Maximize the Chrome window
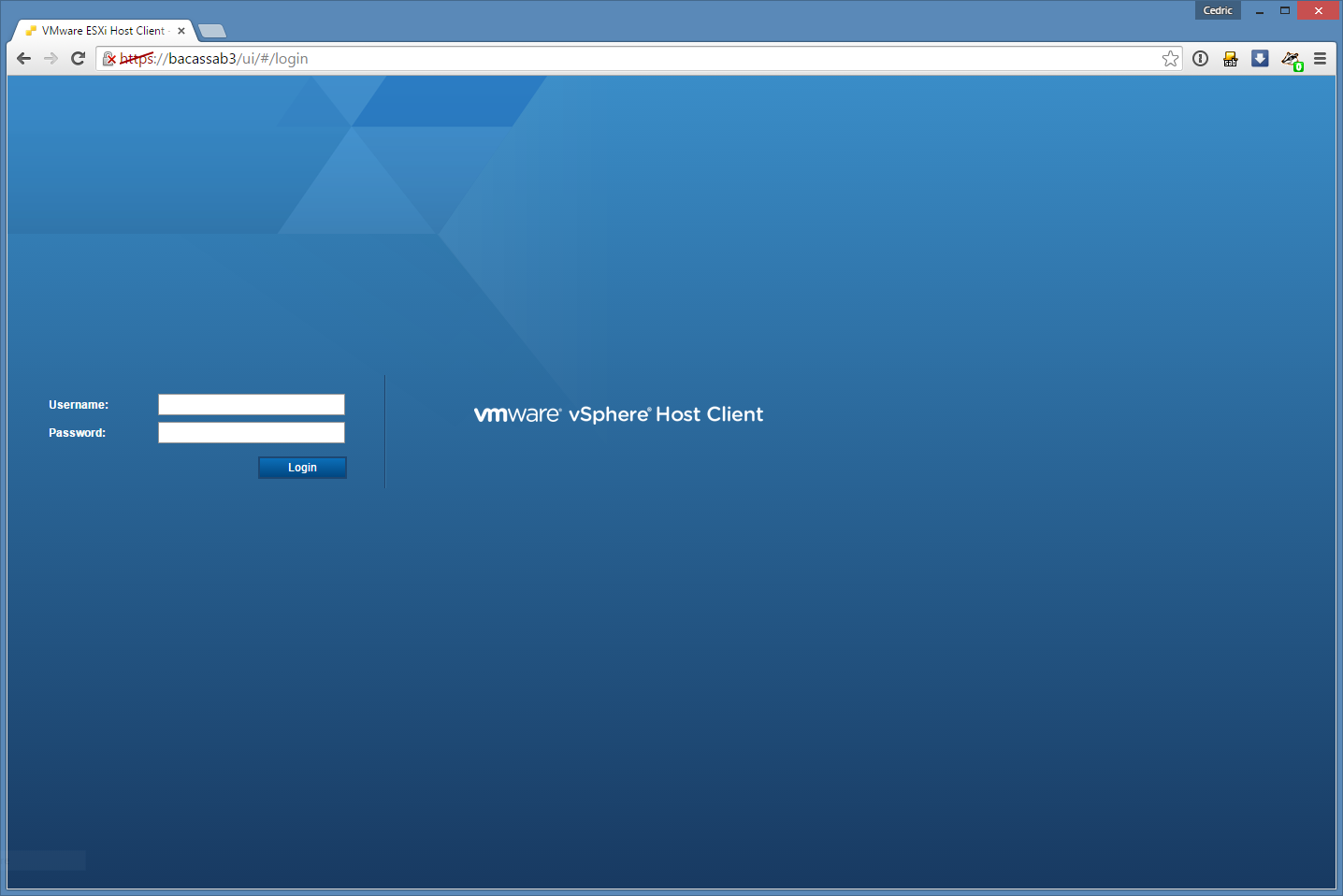 tap(1285, 10)
